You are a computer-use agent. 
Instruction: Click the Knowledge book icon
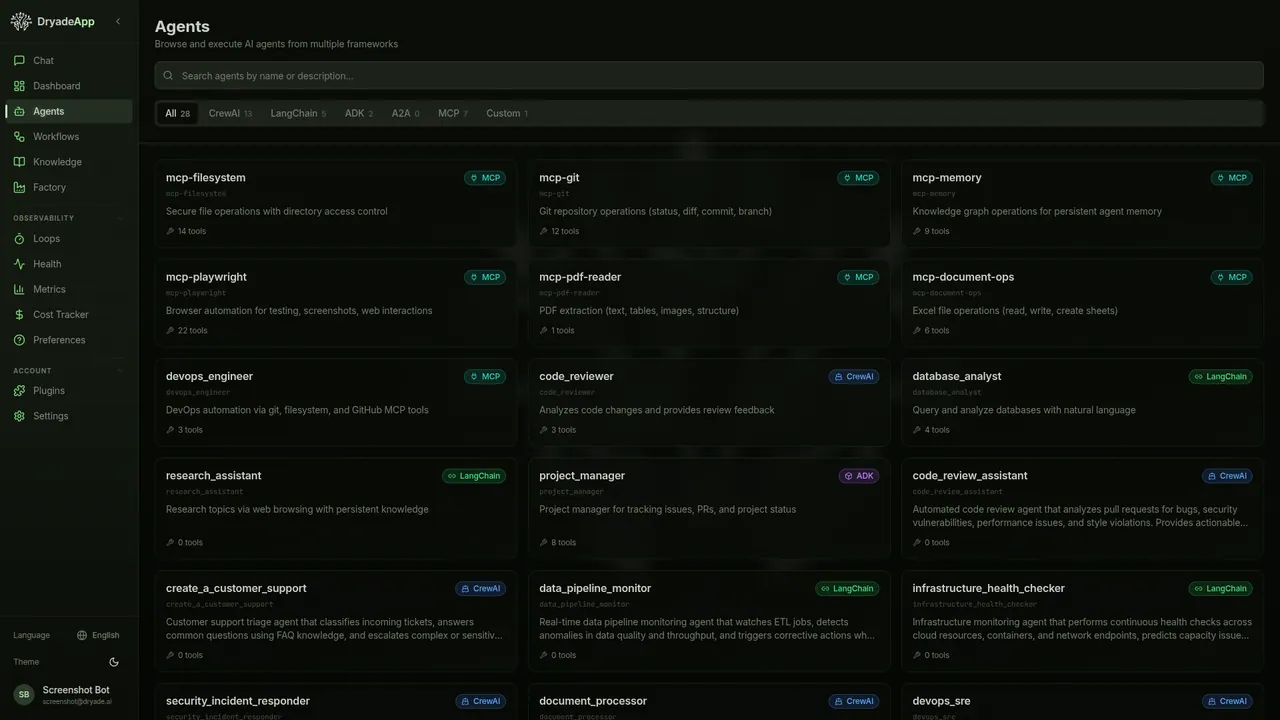point(19,161)
